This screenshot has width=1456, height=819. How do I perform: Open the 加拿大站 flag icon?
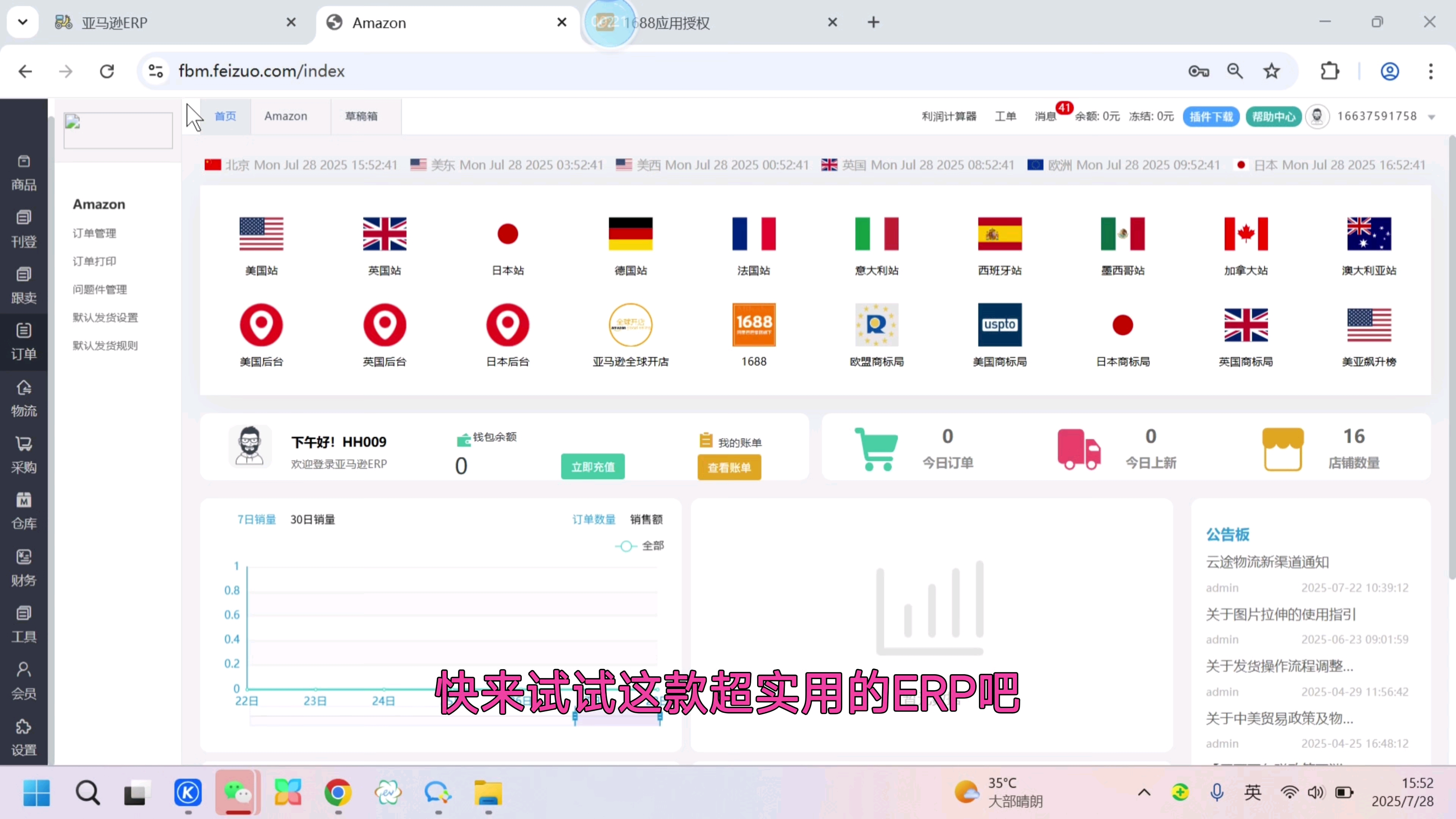point(1246,234)
